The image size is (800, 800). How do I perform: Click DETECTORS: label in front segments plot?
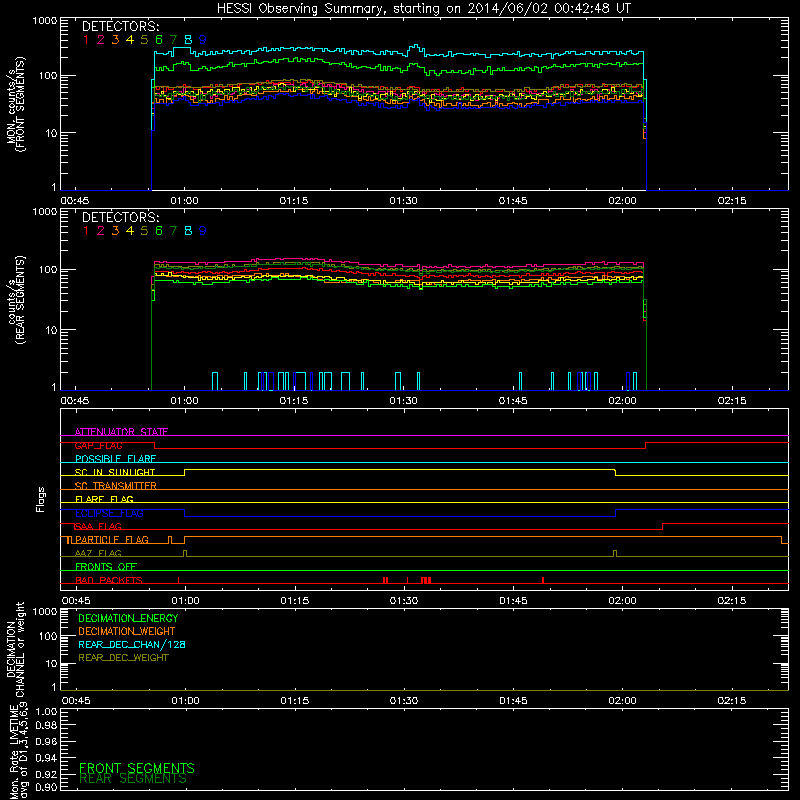tap(120, 27)
